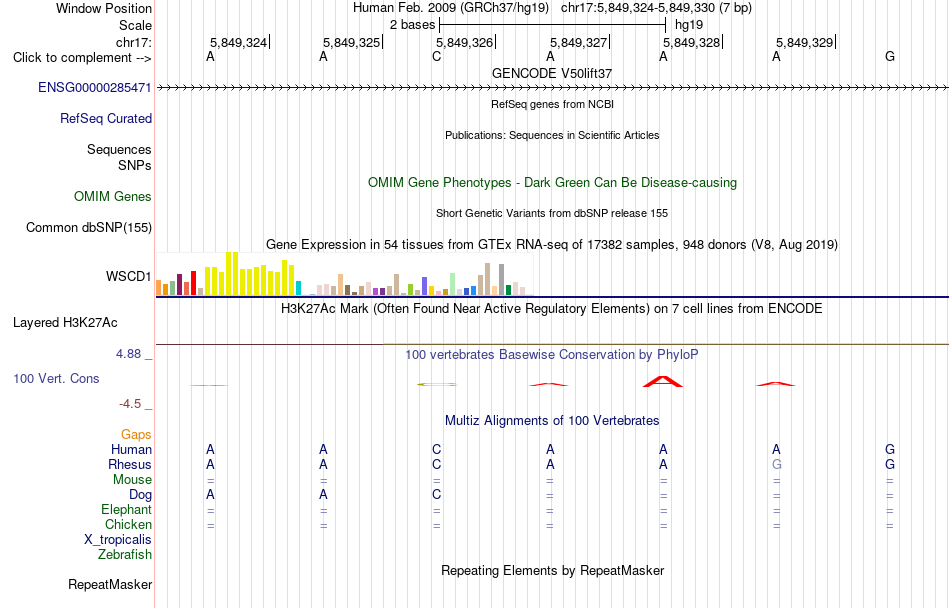The height and width of the screenshot is (608, 950).
Task: Click the orange Gaps label
Action: [136, 435]
